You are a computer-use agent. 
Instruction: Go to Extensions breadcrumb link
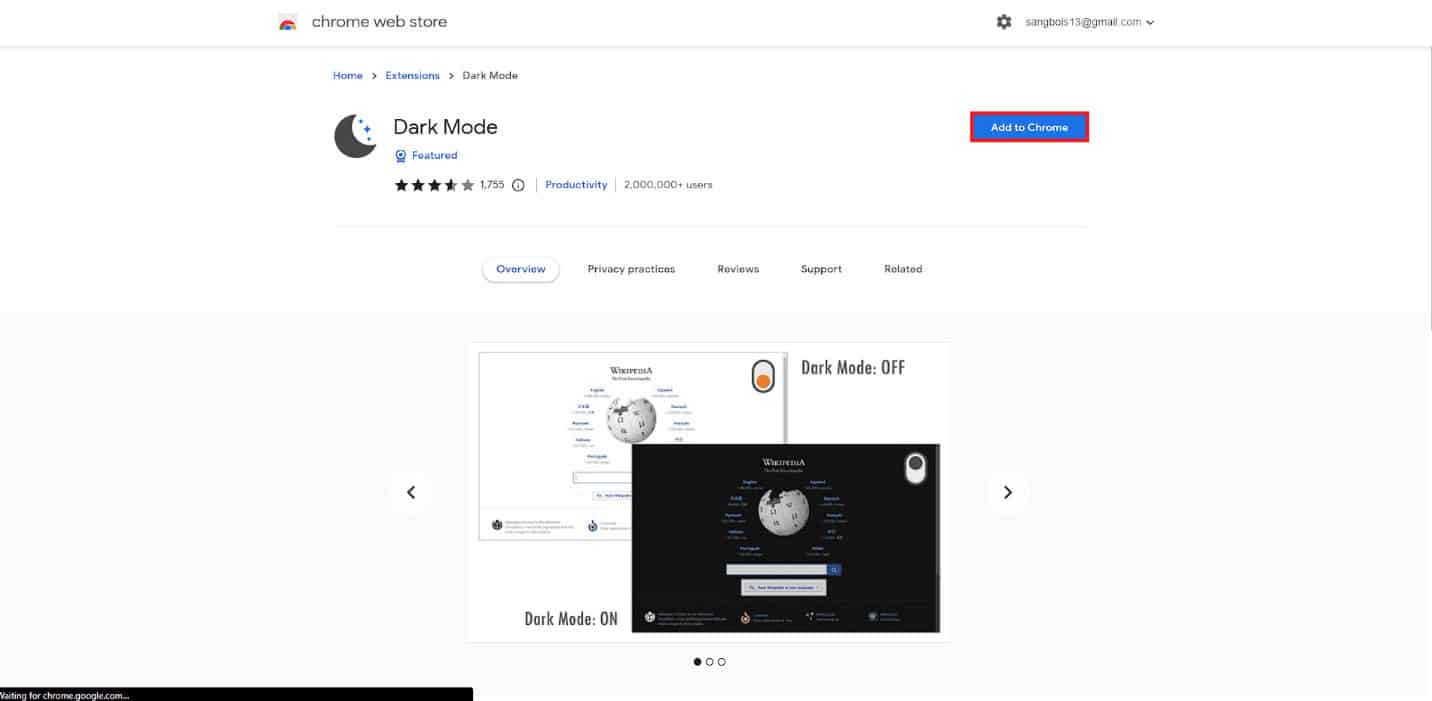click(x=412, y=76)
